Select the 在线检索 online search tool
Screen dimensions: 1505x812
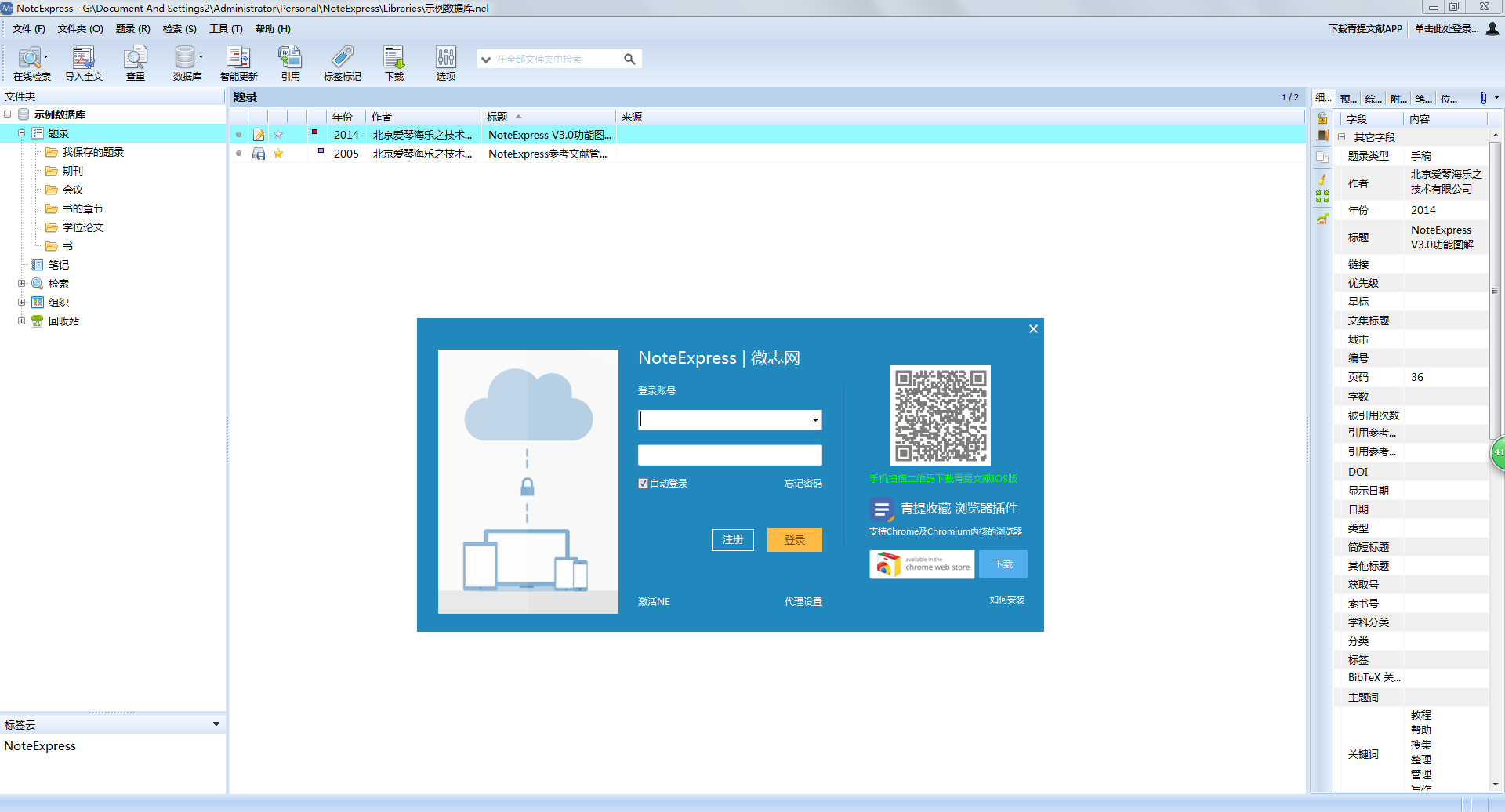click(31, 61)
